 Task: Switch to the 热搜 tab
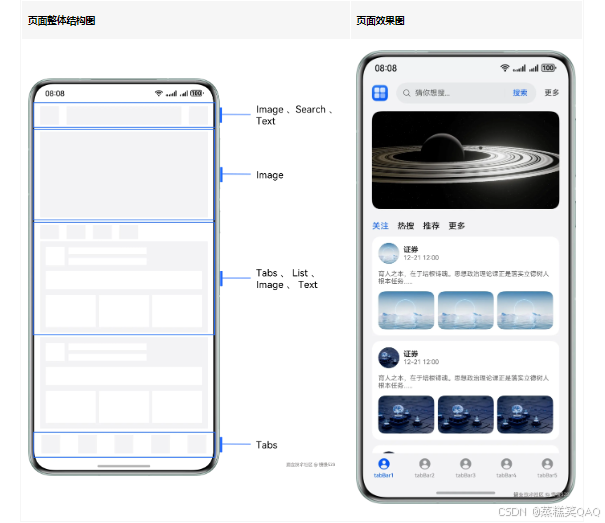[406, 226]
